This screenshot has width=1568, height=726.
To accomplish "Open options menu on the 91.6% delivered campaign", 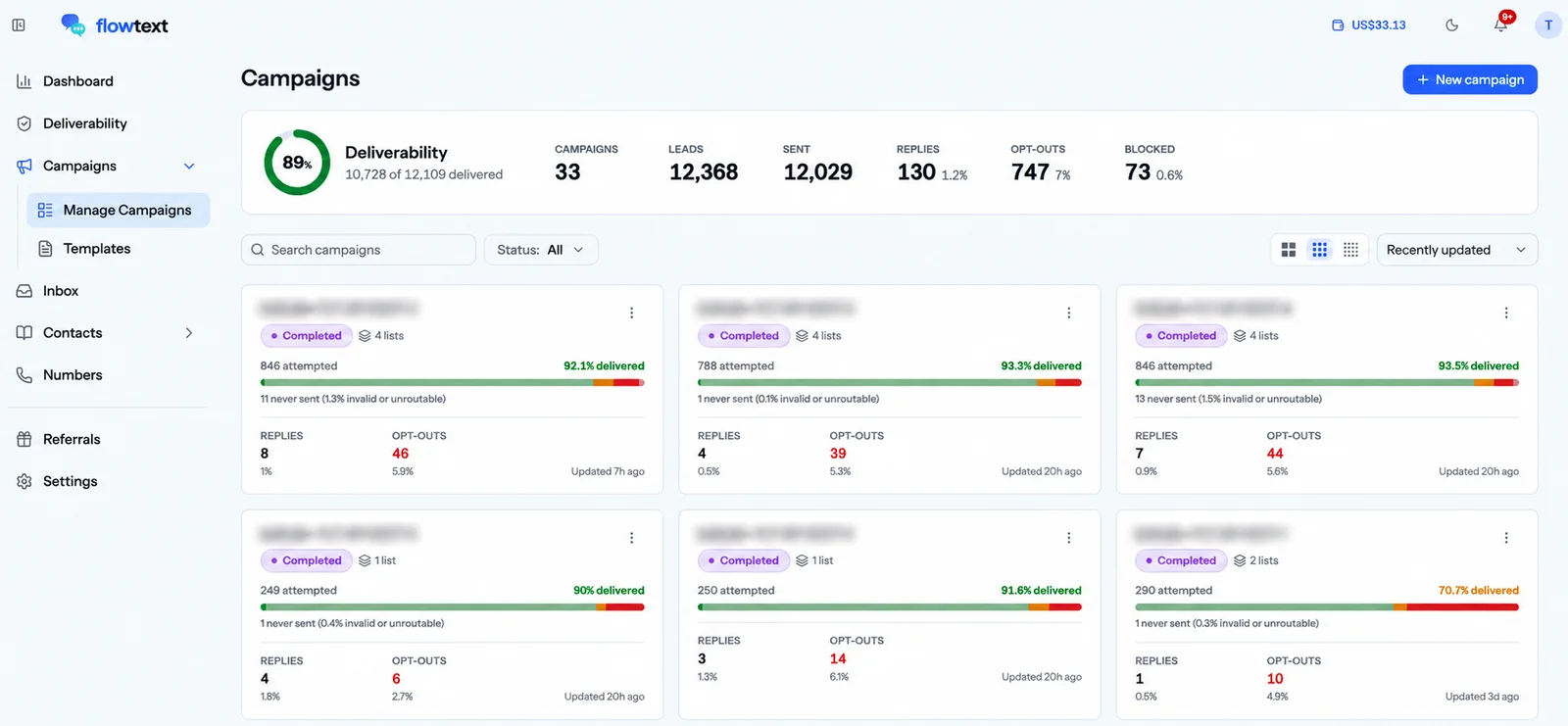I will pyautogui.click(x=1069, y=538).
